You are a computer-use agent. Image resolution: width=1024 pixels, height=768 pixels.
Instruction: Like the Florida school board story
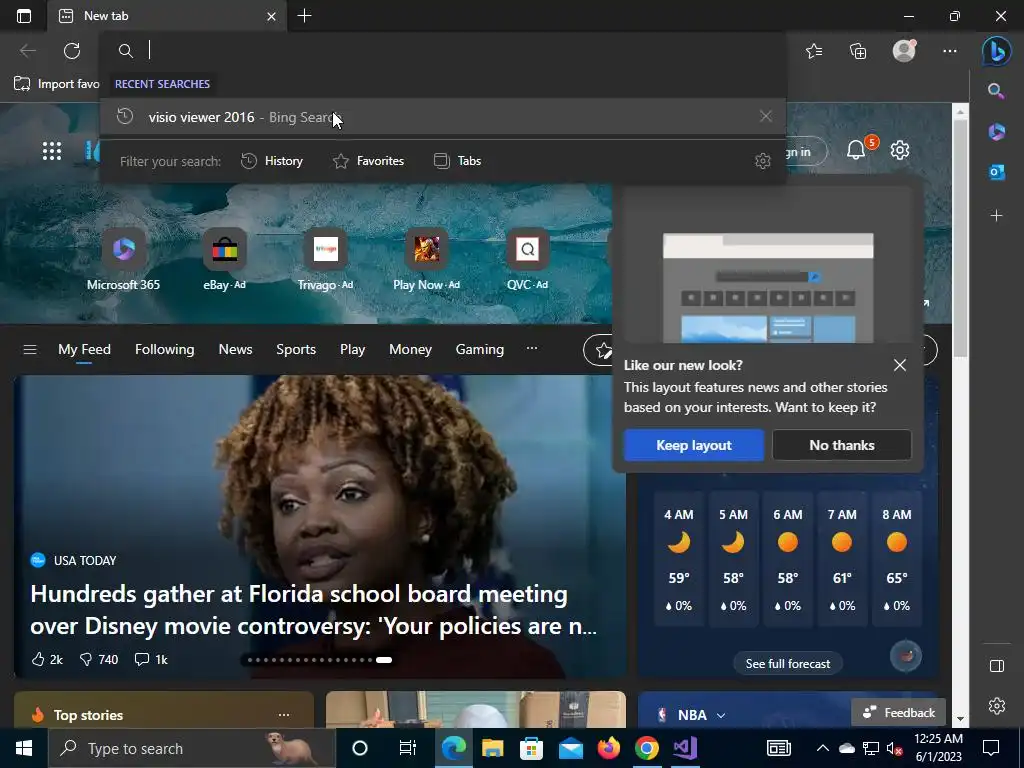click(47, 660)
